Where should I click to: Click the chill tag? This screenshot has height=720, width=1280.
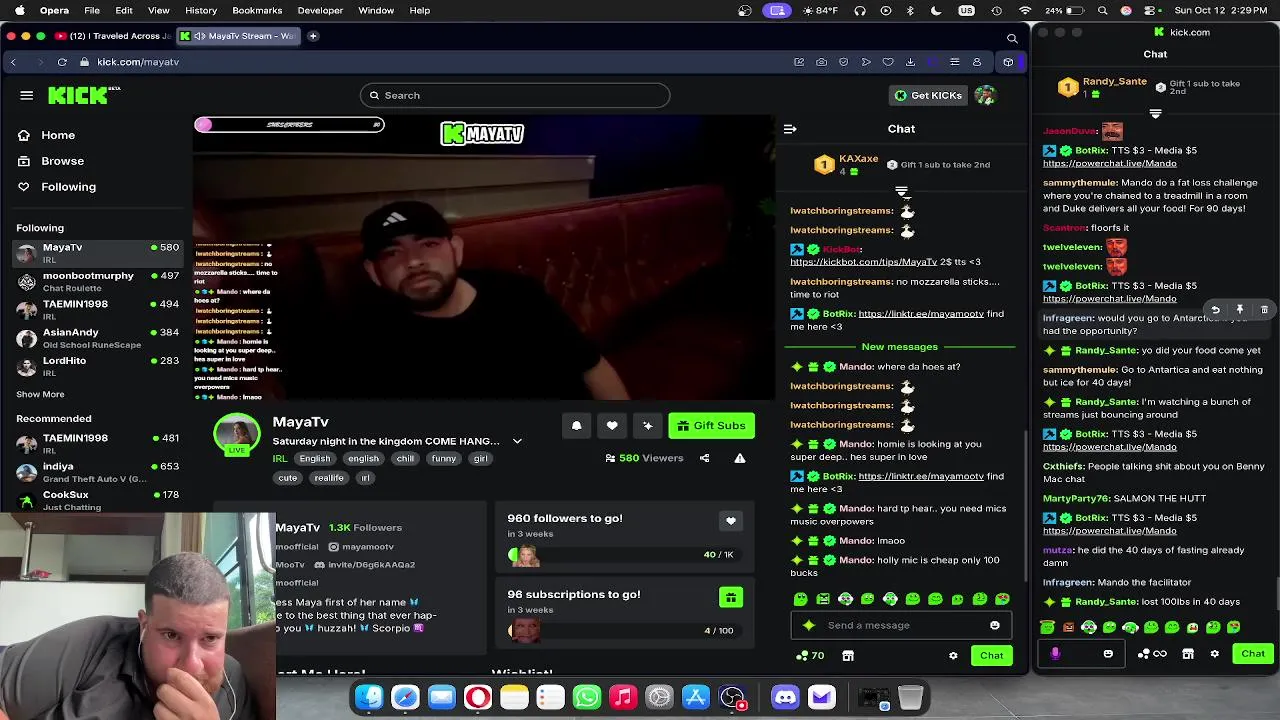coord(405,459)
